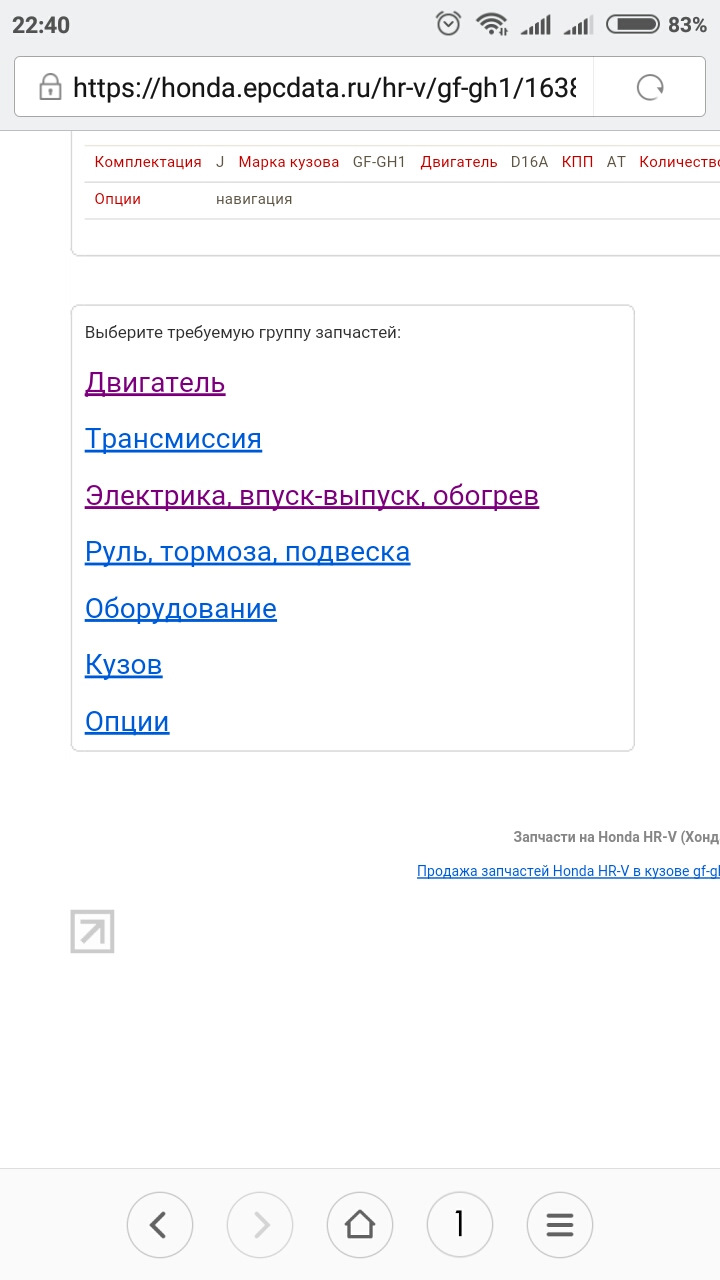Select the Количество label at the row edge
This screenshot has height=1280, width=720.
coord(679,162)
